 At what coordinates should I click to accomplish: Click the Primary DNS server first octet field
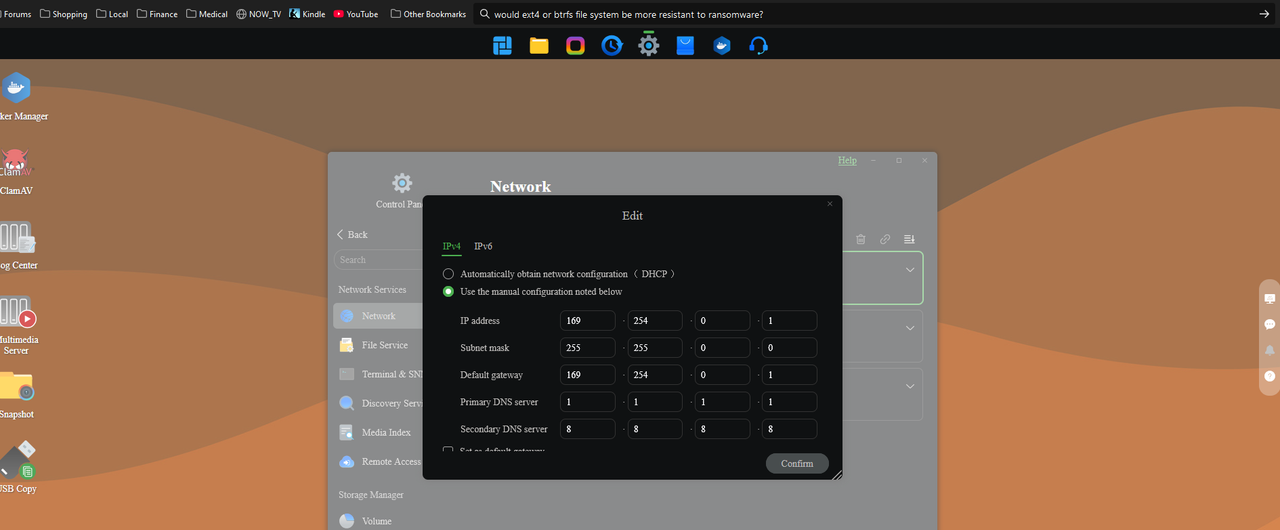(588, 402)
